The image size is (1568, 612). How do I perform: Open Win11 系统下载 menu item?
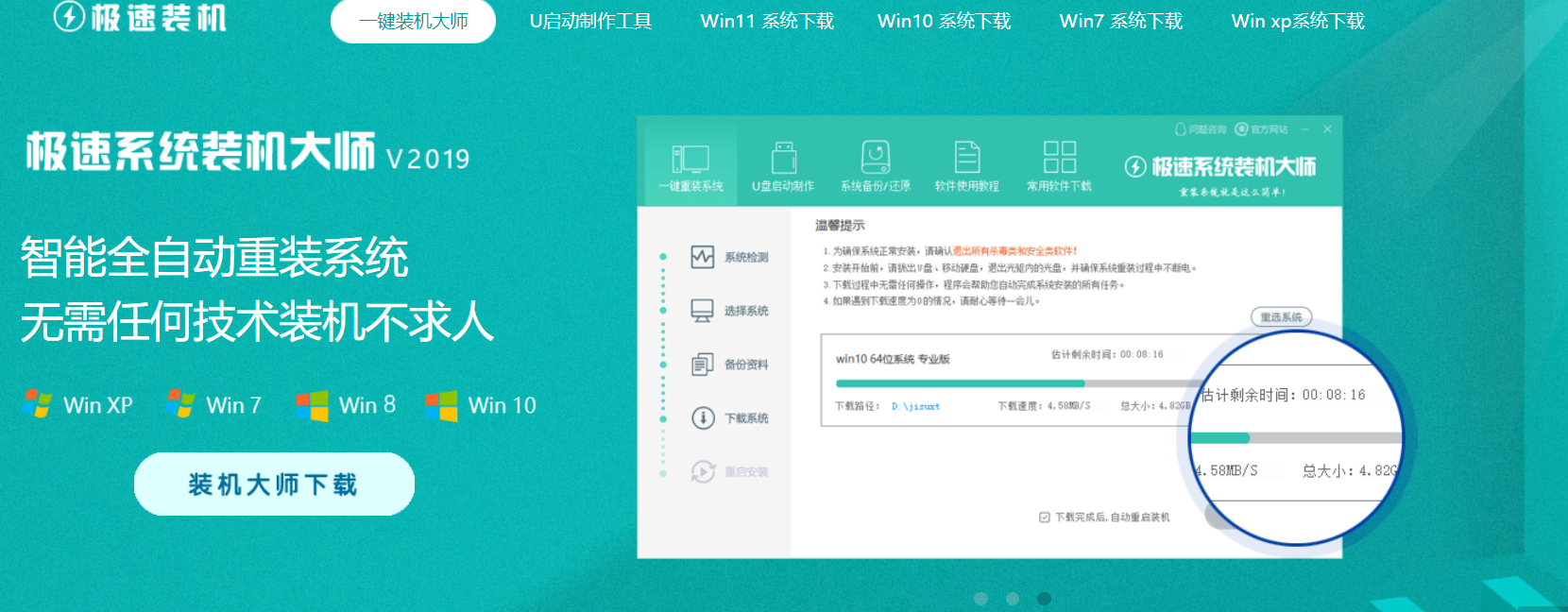(767, 21)
